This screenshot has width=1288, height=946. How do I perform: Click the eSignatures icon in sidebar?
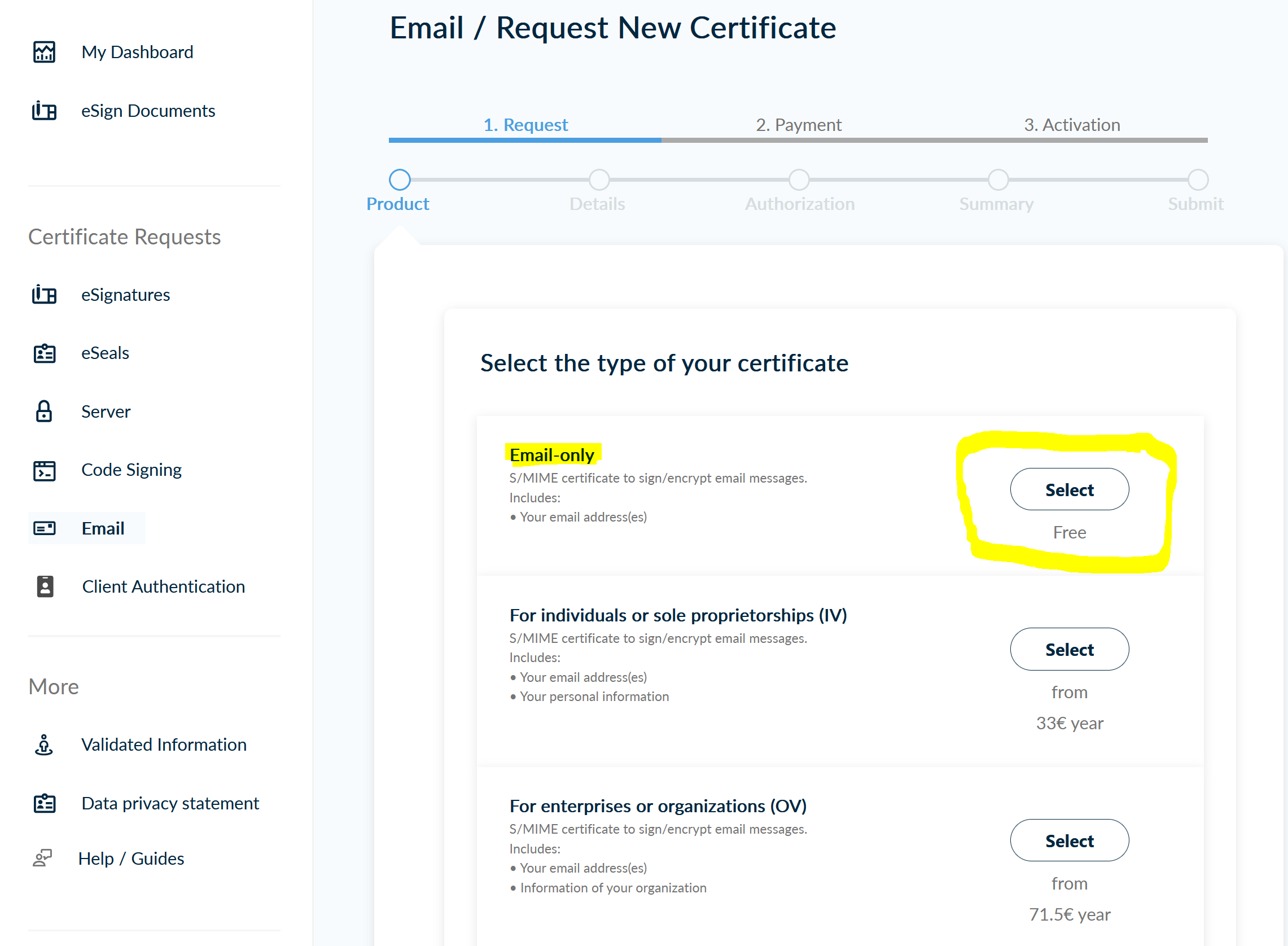(44, 295)
